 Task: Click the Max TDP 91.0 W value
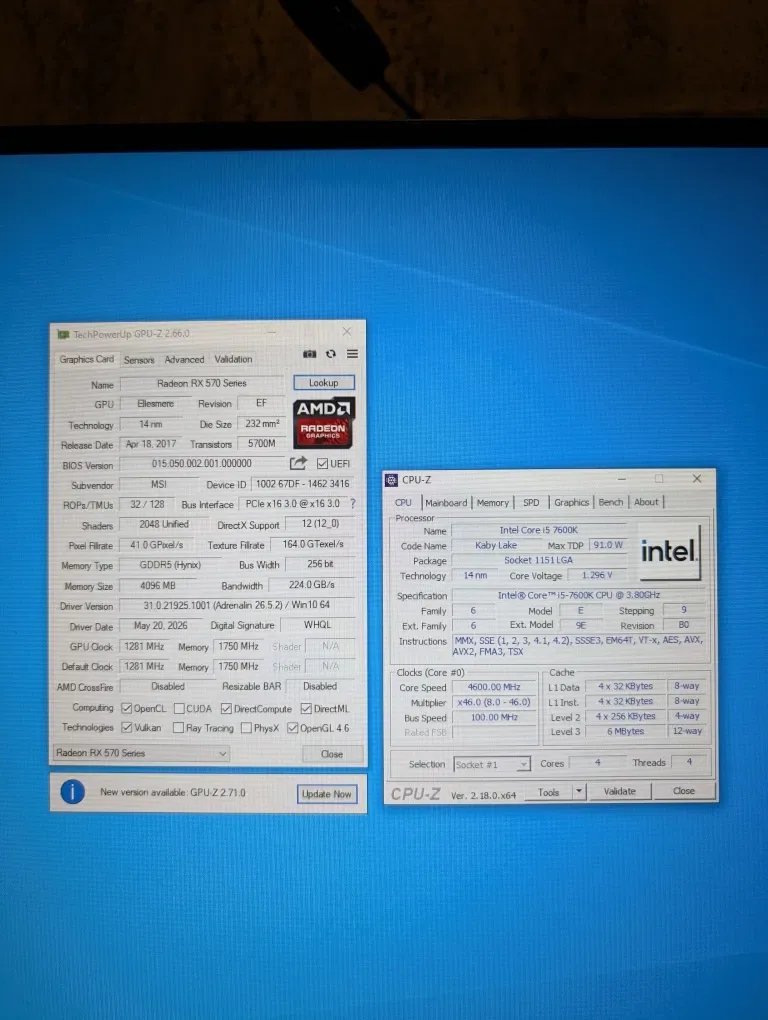(608, 545)
